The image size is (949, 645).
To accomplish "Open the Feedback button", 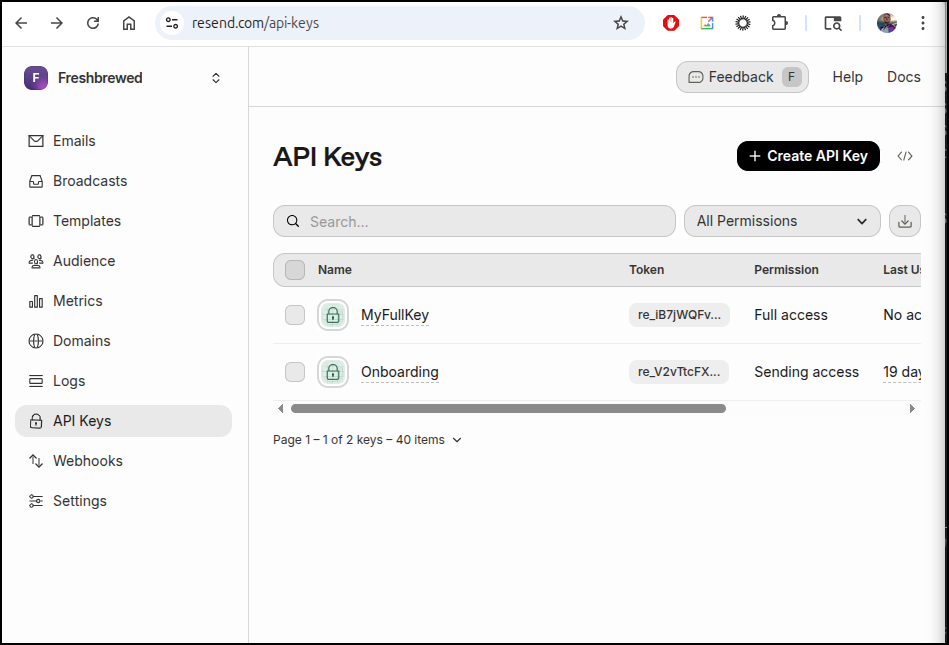I will [741, 77].
